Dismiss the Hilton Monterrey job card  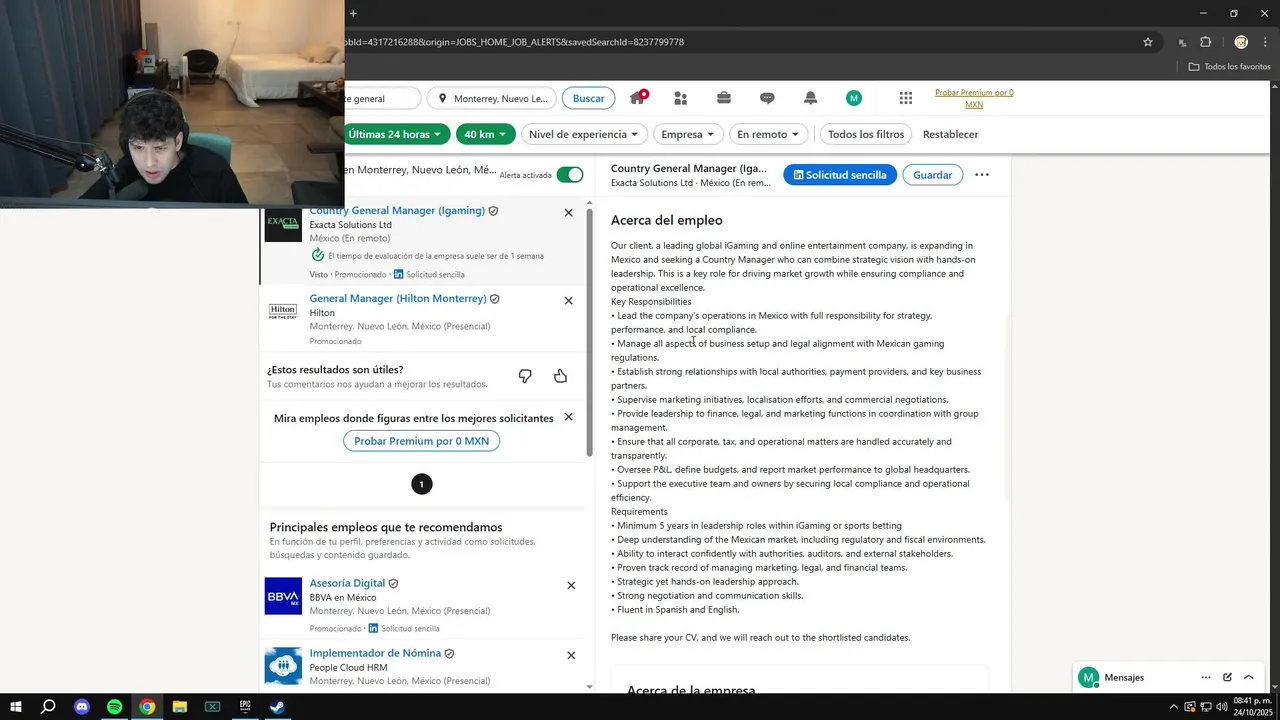pyautogui.click(x=569, y=301)
